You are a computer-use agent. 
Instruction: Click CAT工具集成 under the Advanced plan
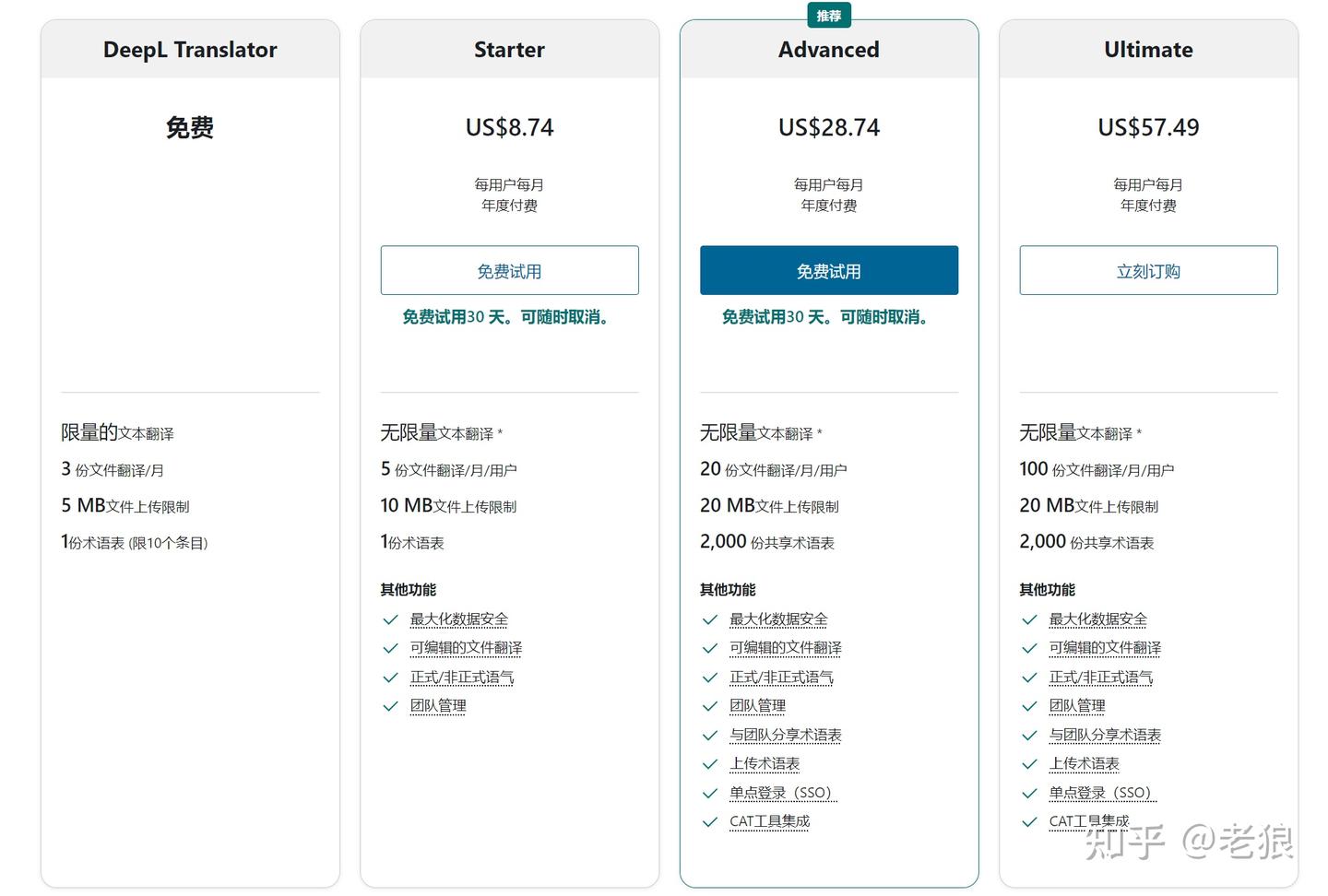point(770,821)
